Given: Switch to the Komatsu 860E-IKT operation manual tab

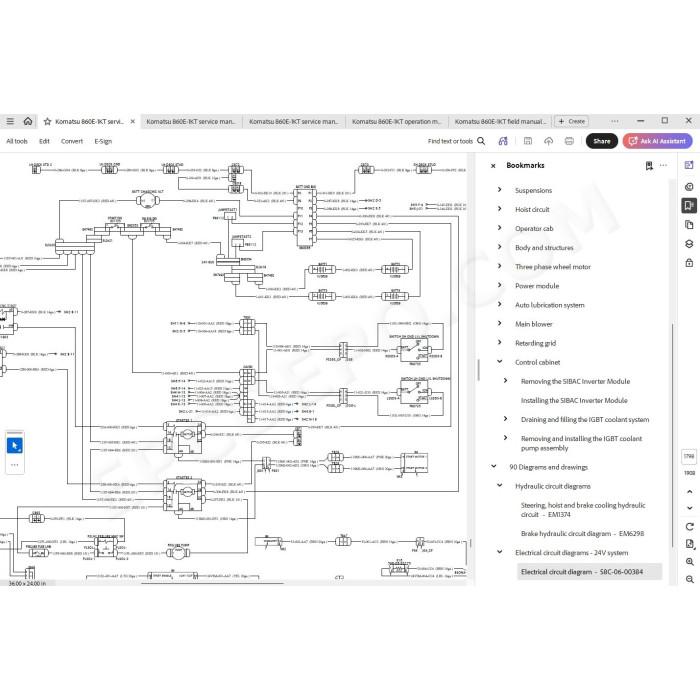Looking at the screenshot, I should coord(396,121).
